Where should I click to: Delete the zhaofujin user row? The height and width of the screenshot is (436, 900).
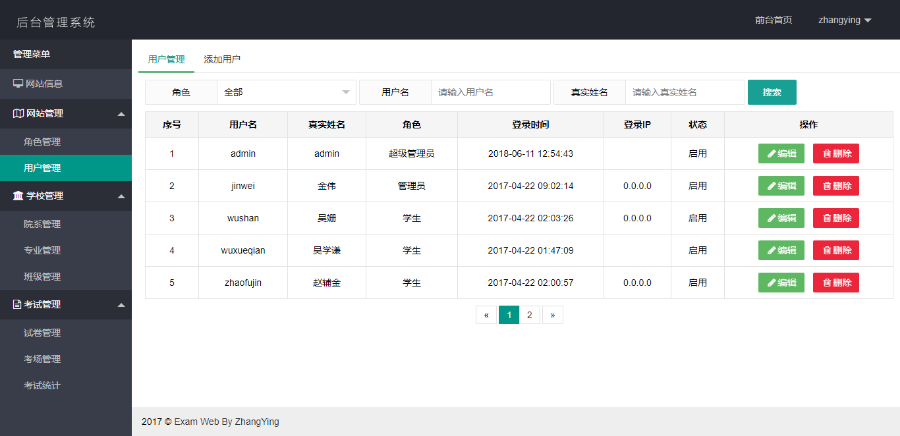click(836, 283)
